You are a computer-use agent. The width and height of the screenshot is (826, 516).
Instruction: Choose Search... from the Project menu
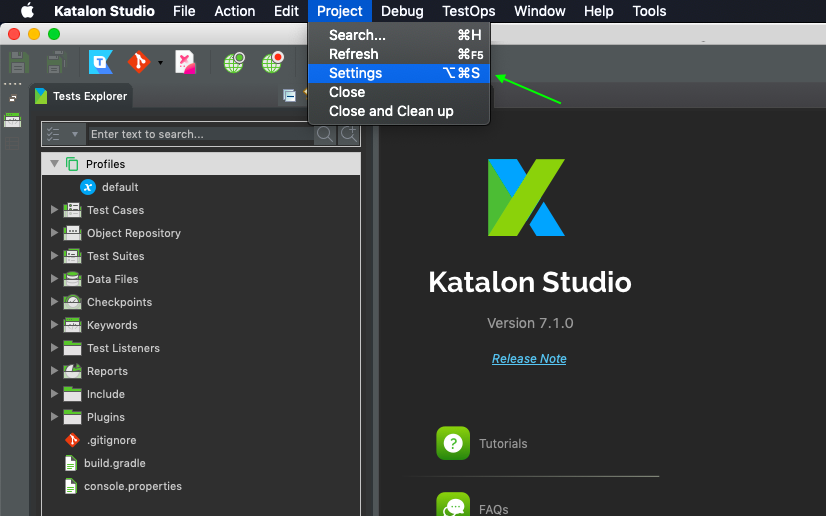pos(399,35)
